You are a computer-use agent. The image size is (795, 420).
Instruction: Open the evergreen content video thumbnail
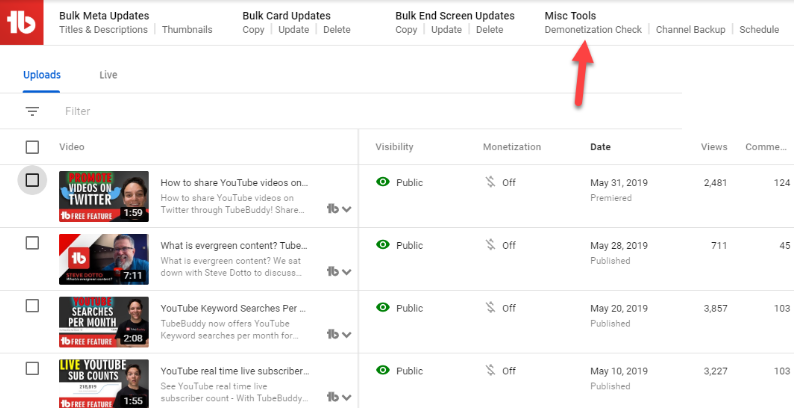[104, 259]
